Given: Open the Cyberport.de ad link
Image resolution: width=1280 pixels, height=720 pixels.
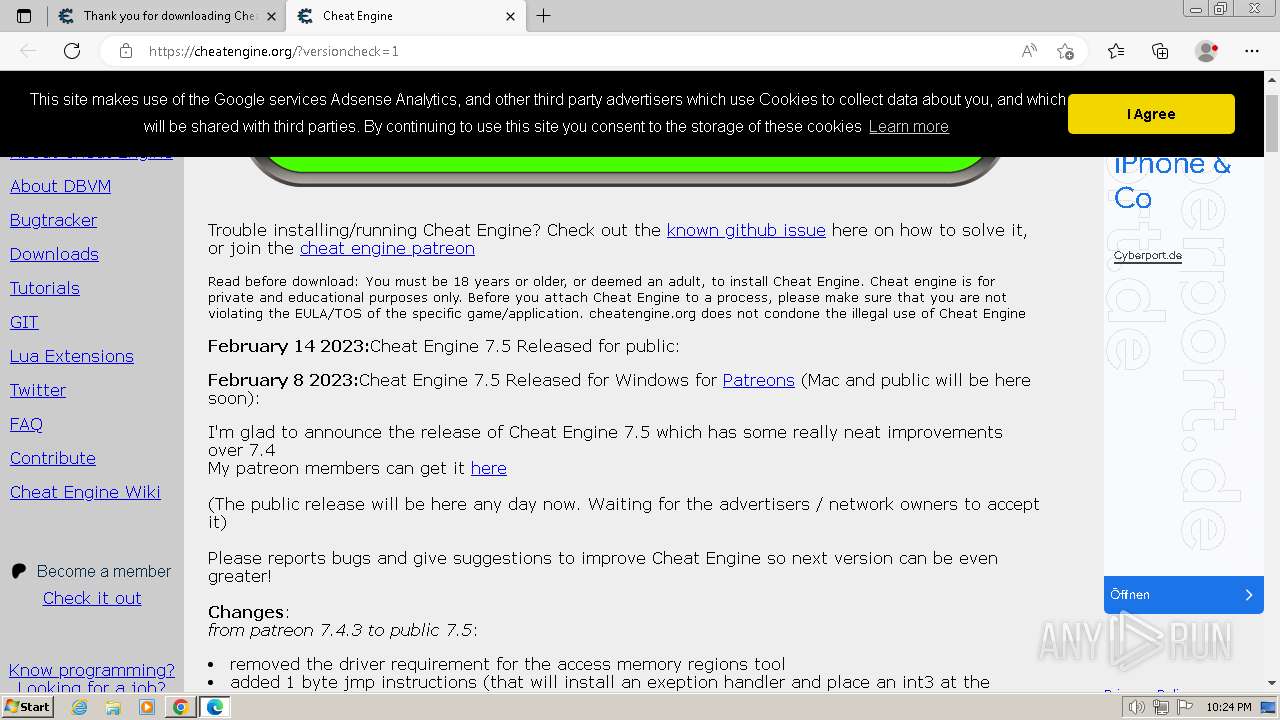Looking at the screenshot, I should [1148, 255].
